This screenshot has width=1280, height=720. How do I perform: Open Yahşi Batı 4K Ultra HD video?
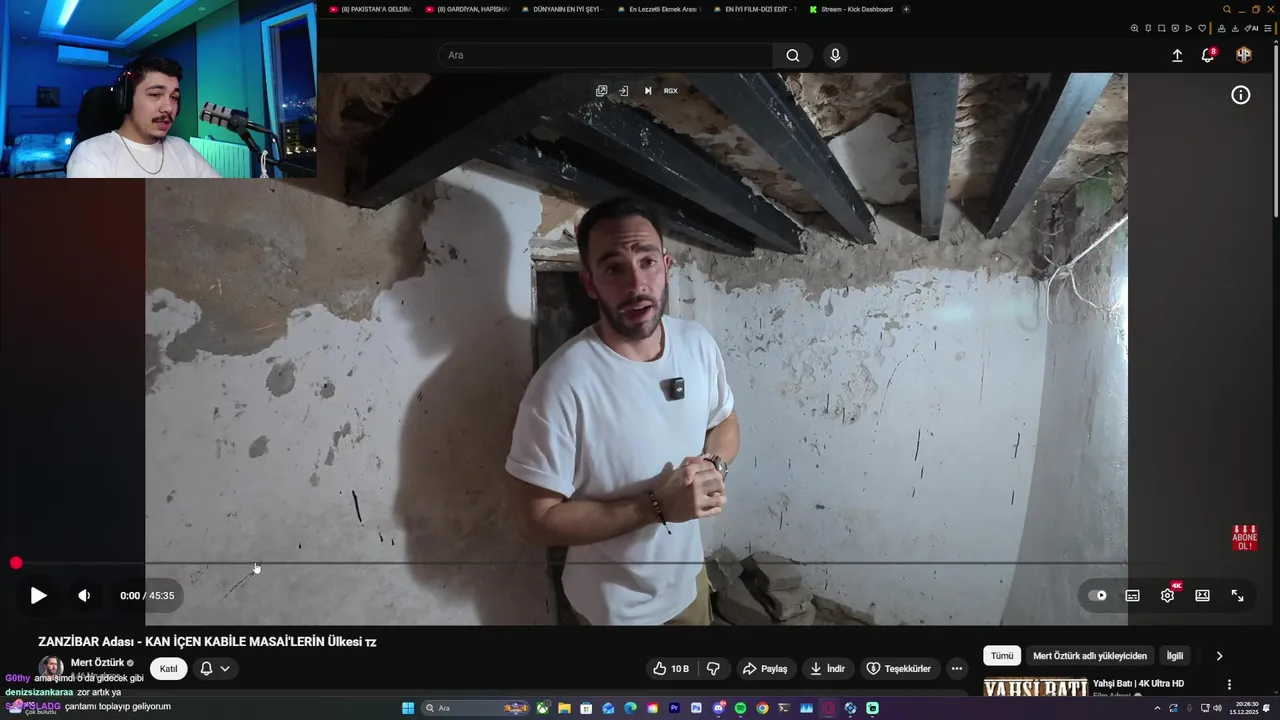1138,683
